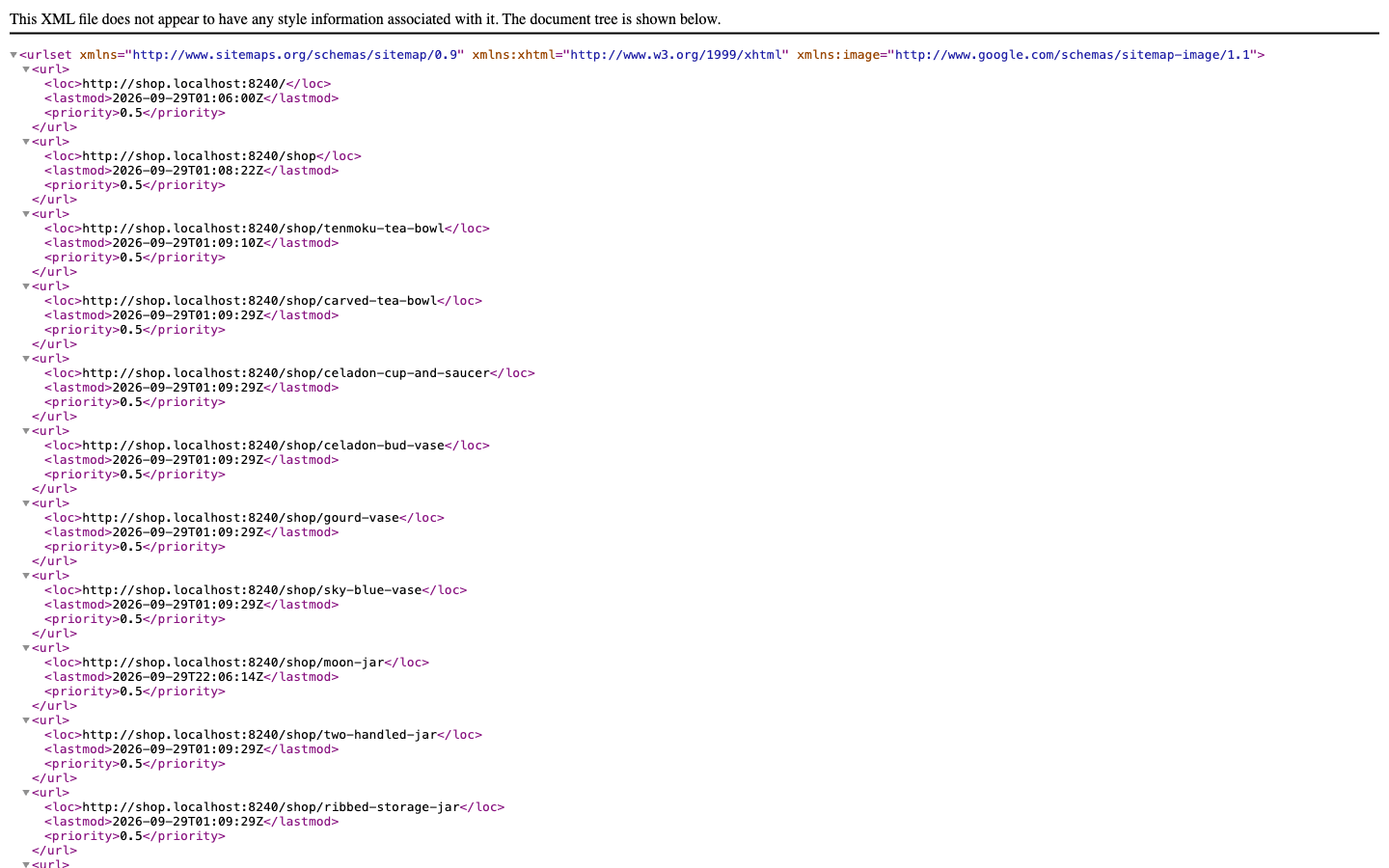Collapse the url entry for celadon-cup-and-saucer

click(26, 359)
